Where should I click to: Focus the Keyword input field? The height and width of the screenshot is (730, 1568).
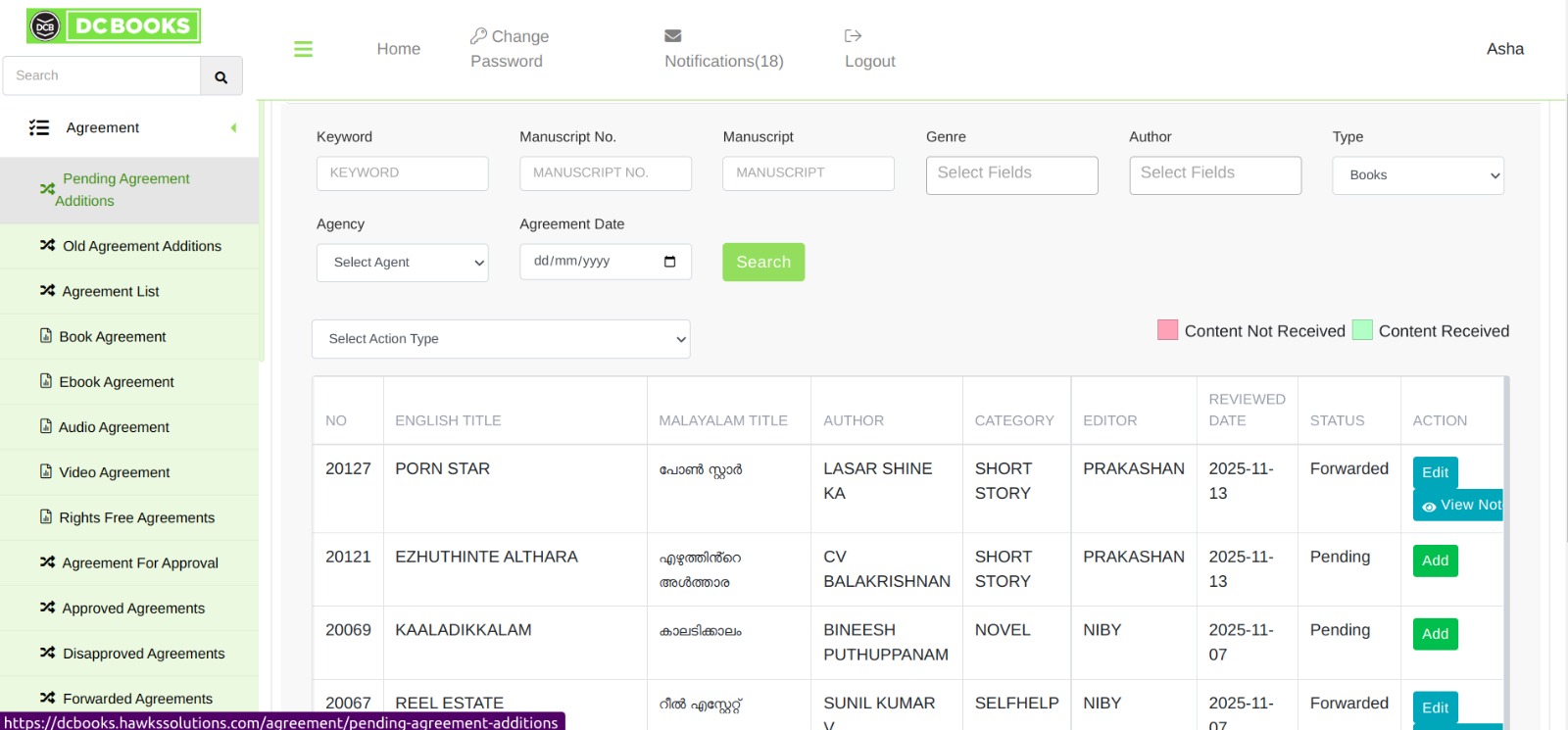pos(402,173)
